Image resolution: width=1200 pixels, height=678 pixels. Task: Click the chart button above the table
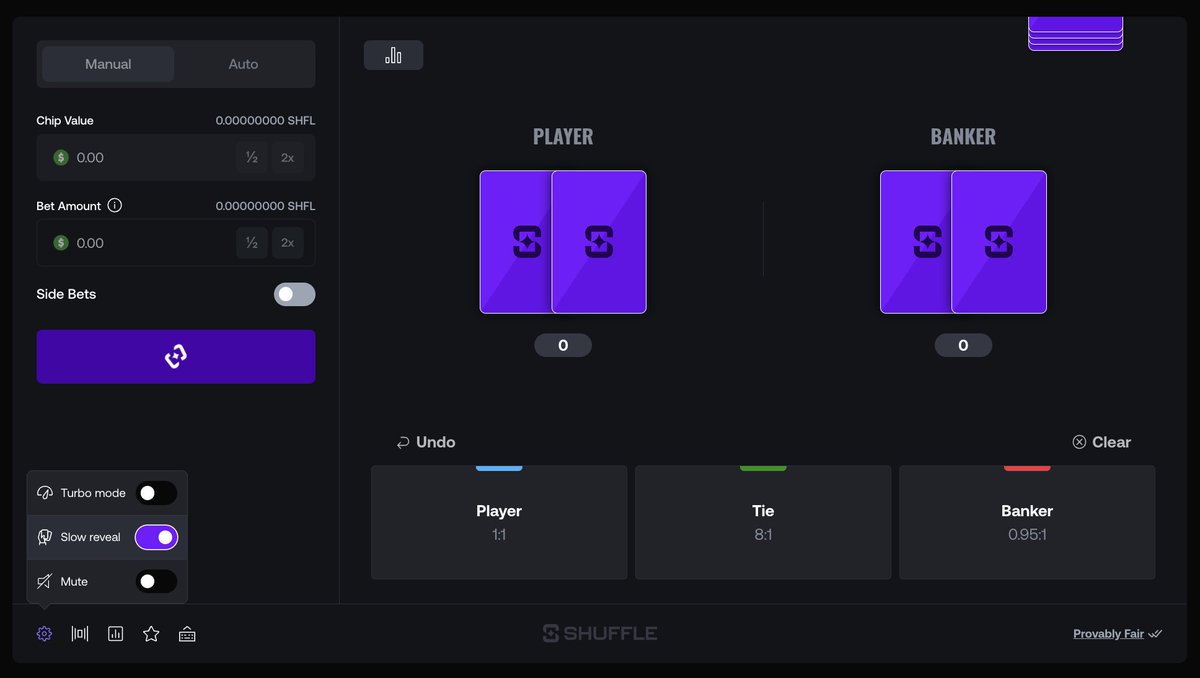point(393,55)
